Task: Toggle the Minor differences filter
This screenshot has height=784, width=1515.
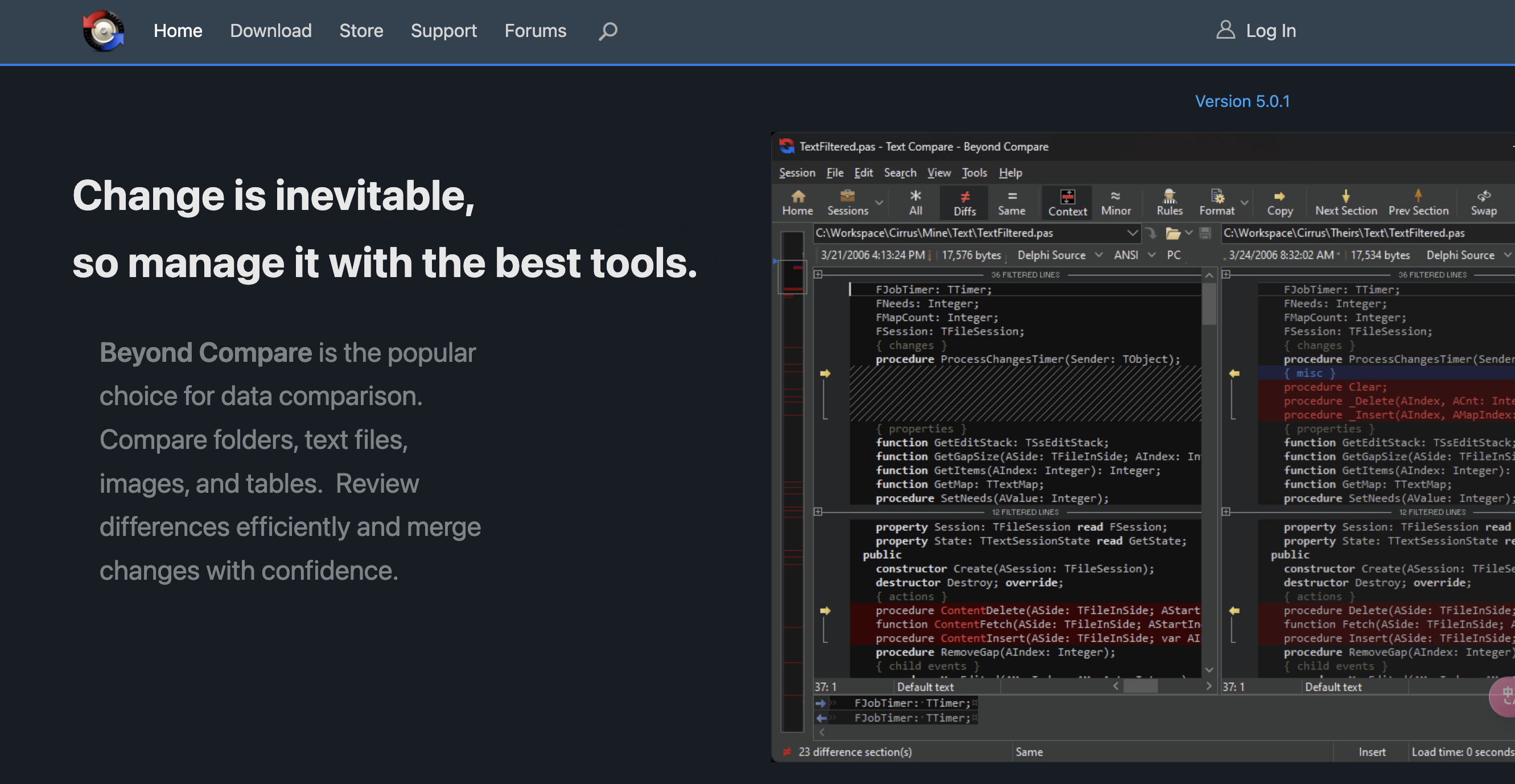Action: click(1115, 203)
